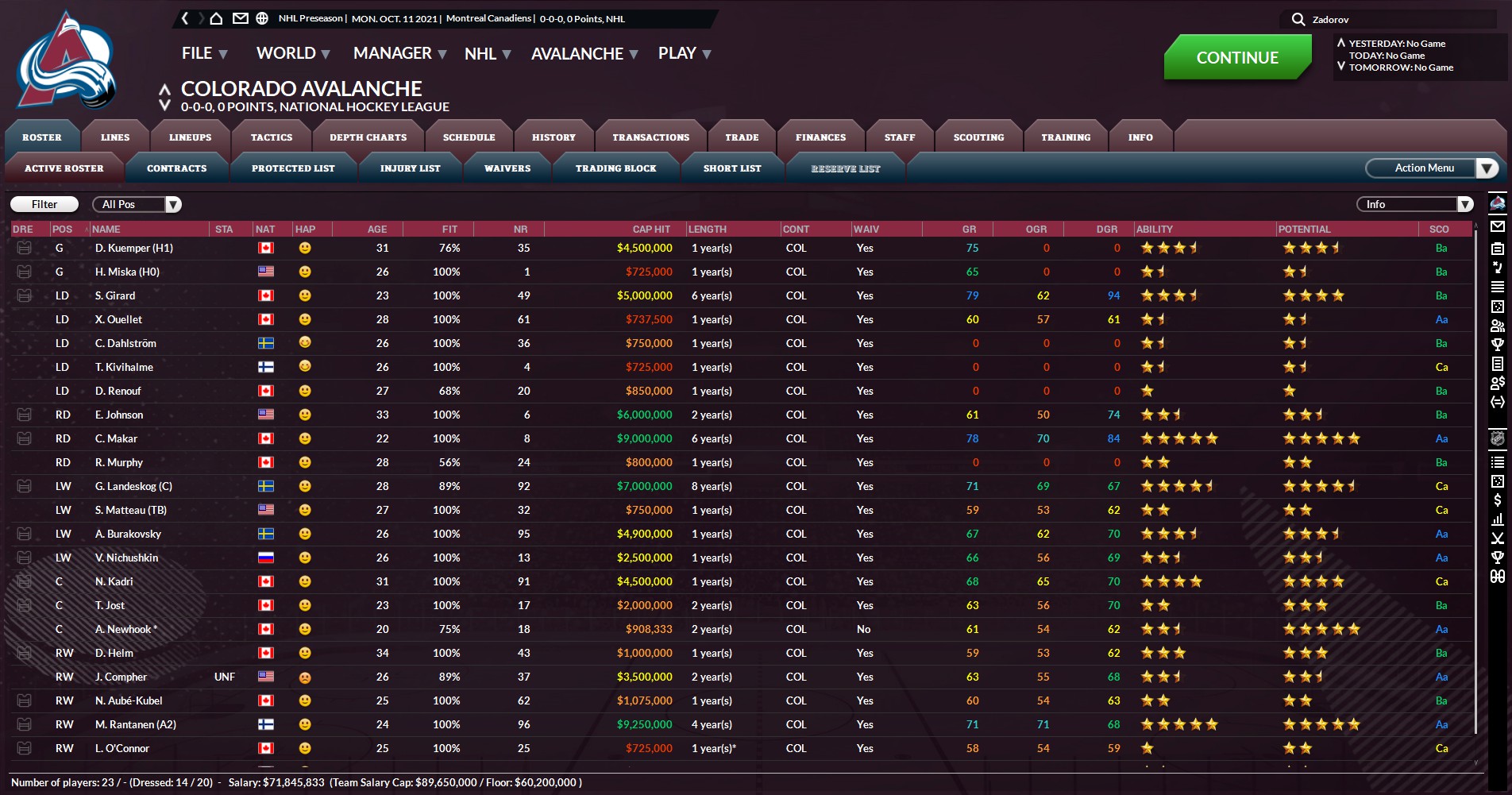Toggle dressed jersey for A. Burakovsky

tap(25, 534)
